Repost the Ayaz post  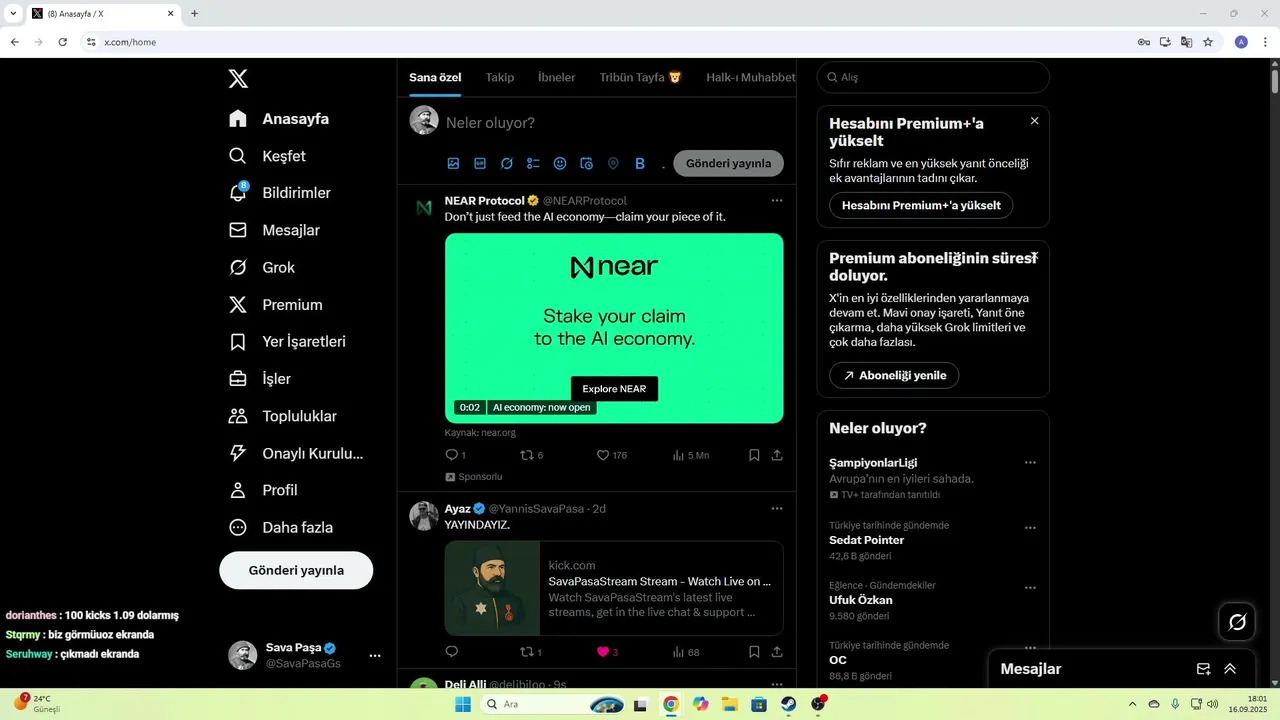click(527, 652)
